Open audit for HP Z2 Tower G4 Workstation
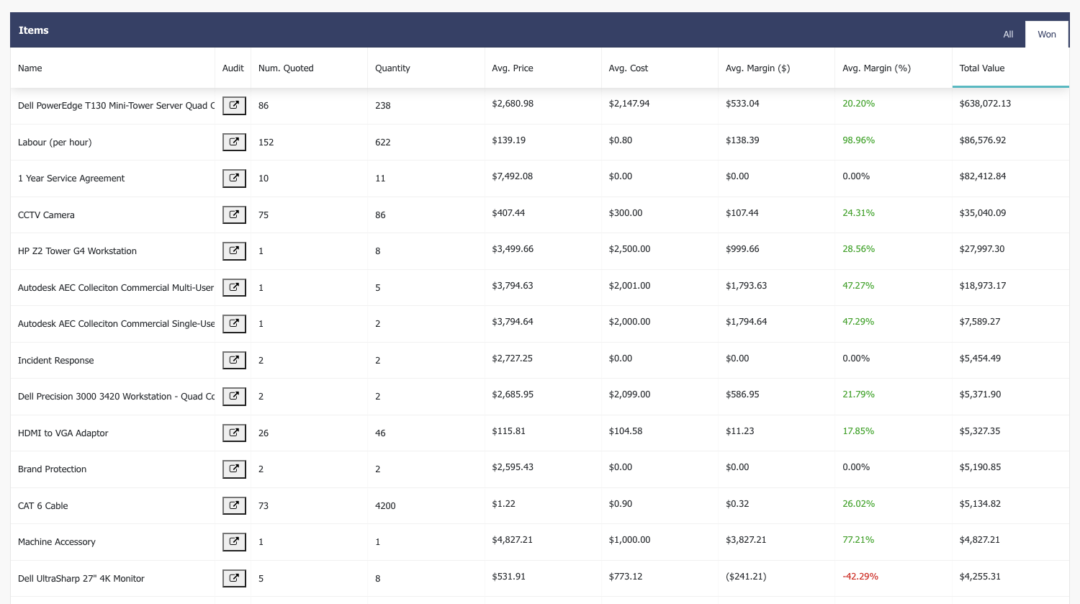Viewport: 1080px width, 604px height. click(x=234, y=251)
